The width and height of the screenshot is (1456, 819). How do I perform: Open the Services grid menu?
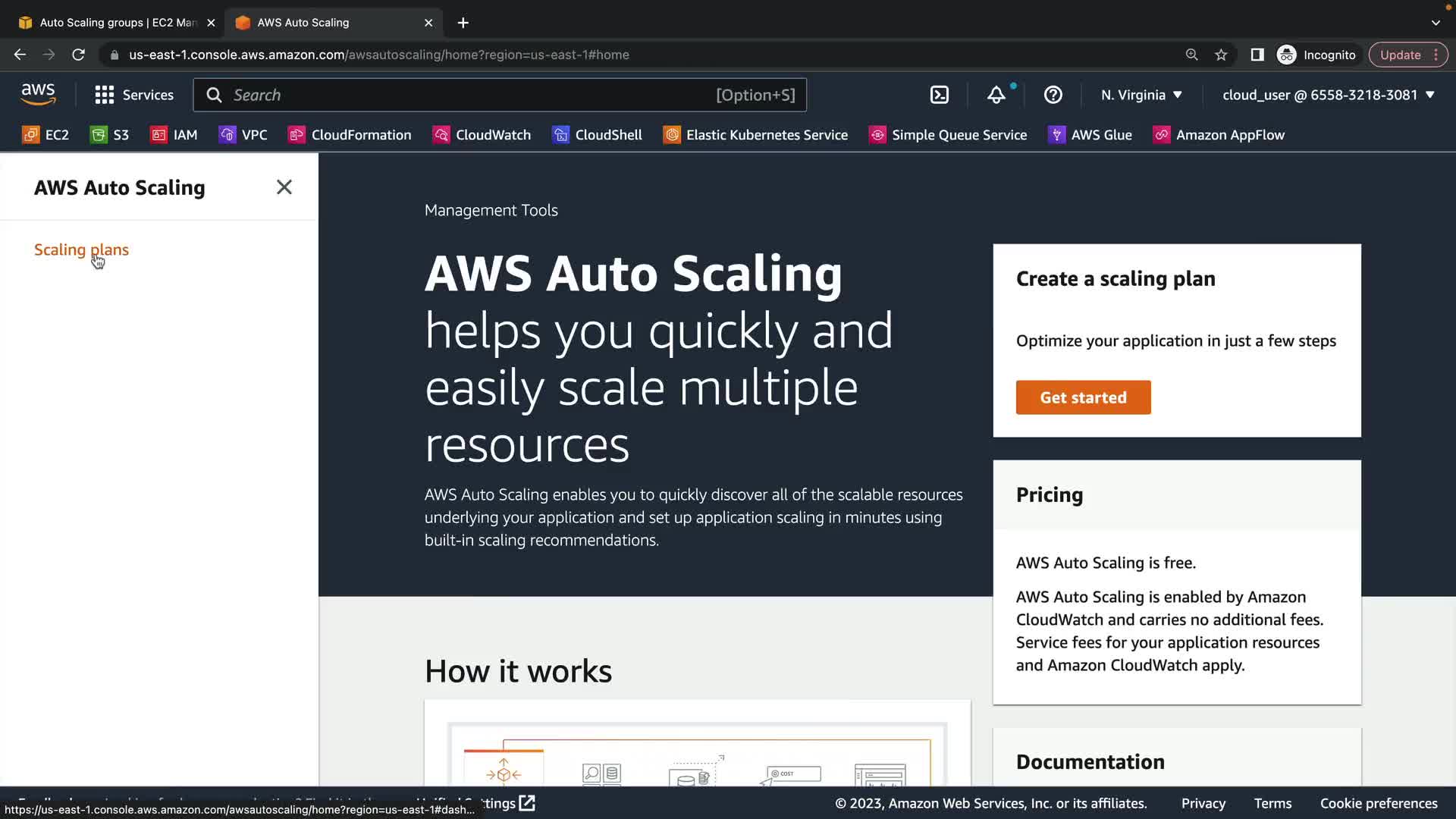pos(134,95)
